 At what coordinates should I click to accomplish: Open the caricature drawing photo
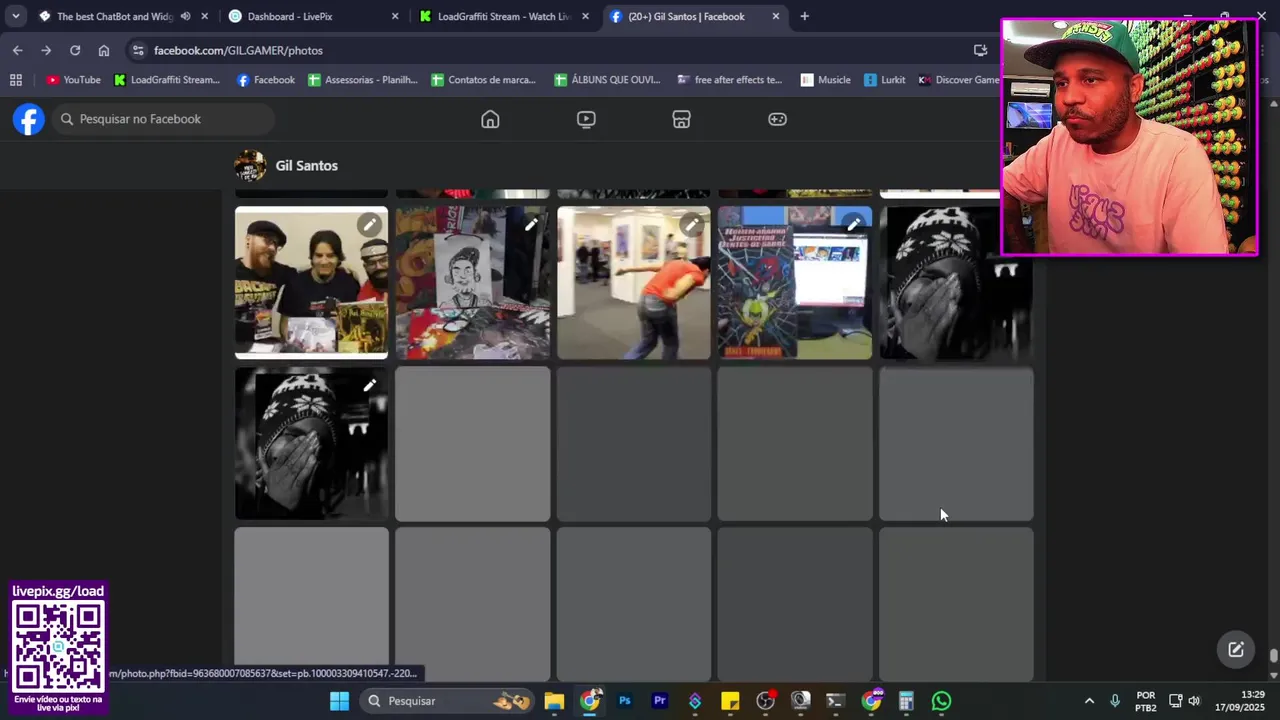(x=472, y=283)
